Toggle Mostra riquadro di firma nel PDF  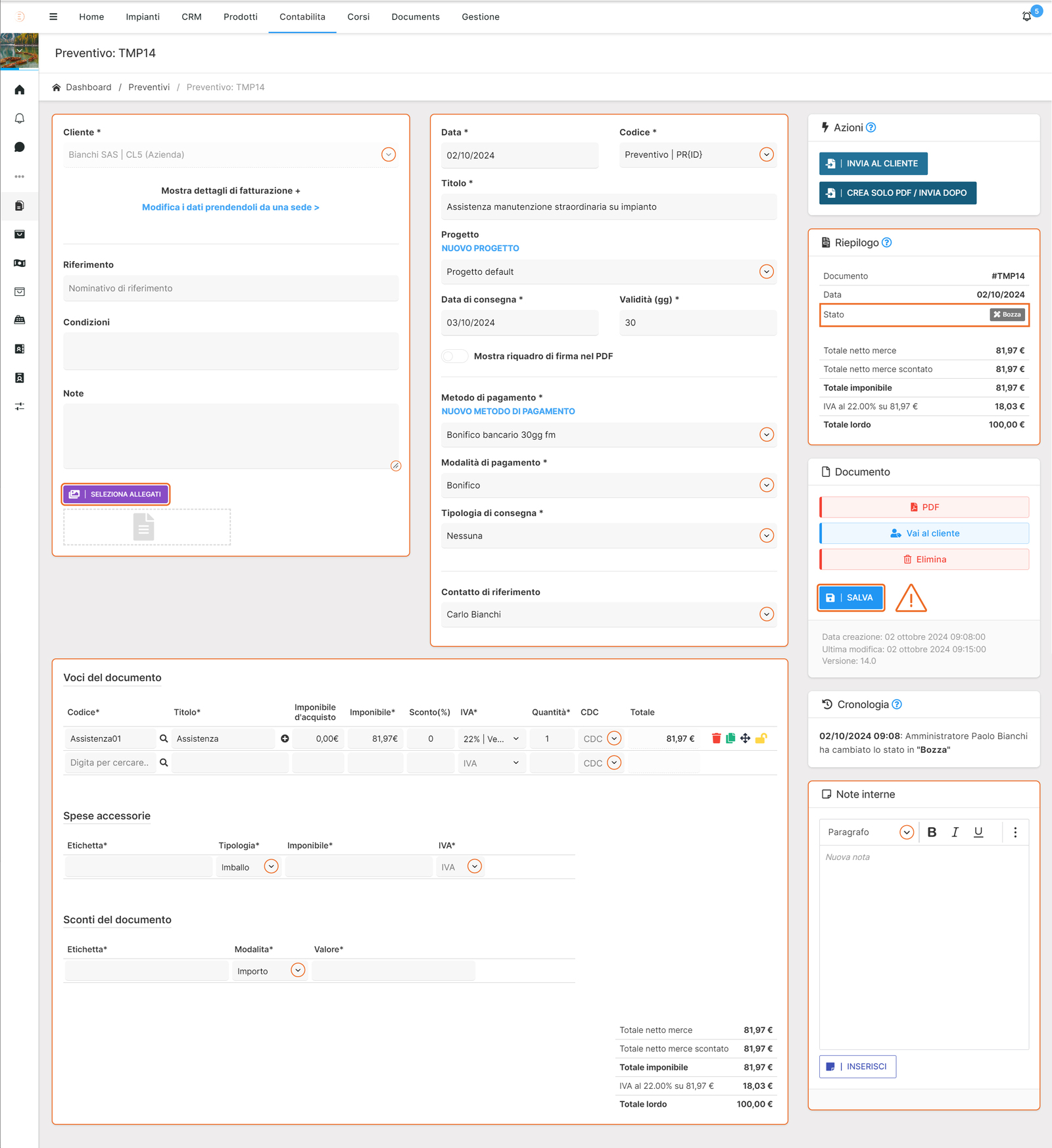point(454,356)
